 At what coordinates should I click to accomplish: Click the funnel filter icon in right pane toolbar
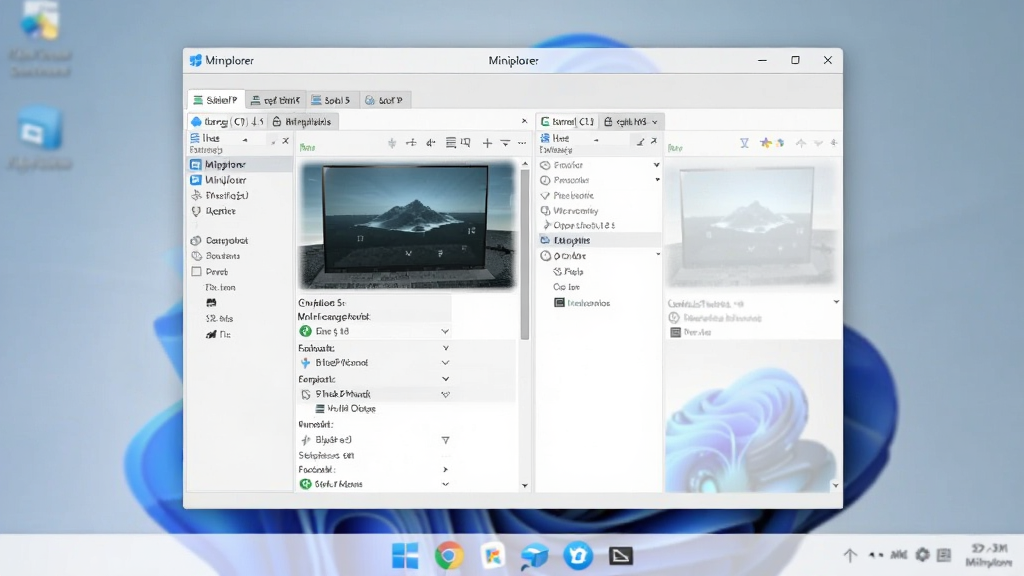(x=744, y=143)
